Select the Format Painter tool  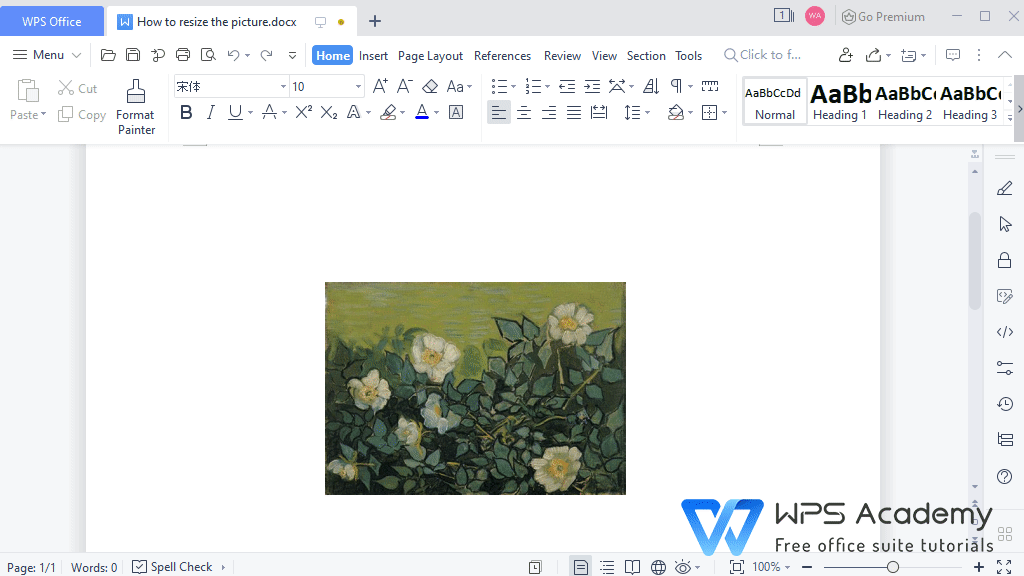[136, 107]
